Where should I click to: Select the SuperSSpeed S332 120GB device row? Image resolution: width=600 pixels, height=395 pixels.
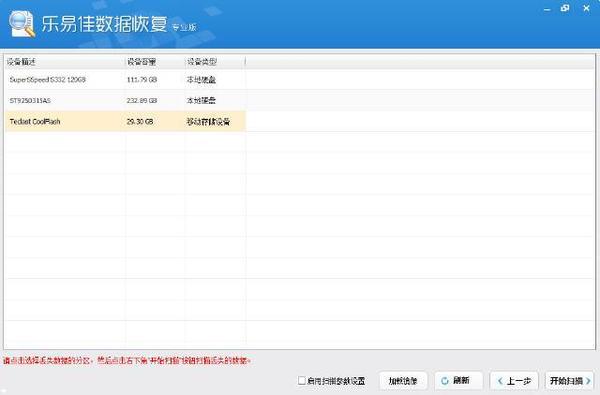[x=125, y=80]
